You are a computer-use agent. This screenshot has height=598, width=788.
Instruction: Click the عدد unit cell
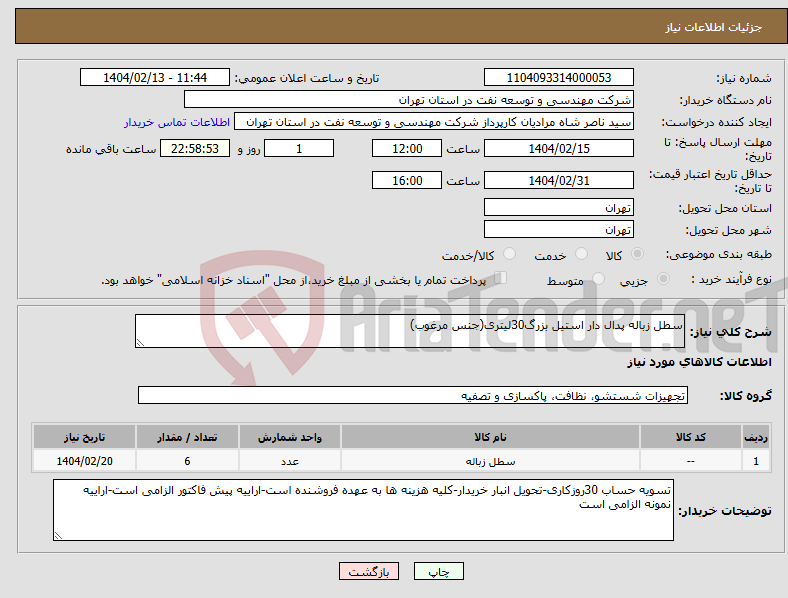289,461
